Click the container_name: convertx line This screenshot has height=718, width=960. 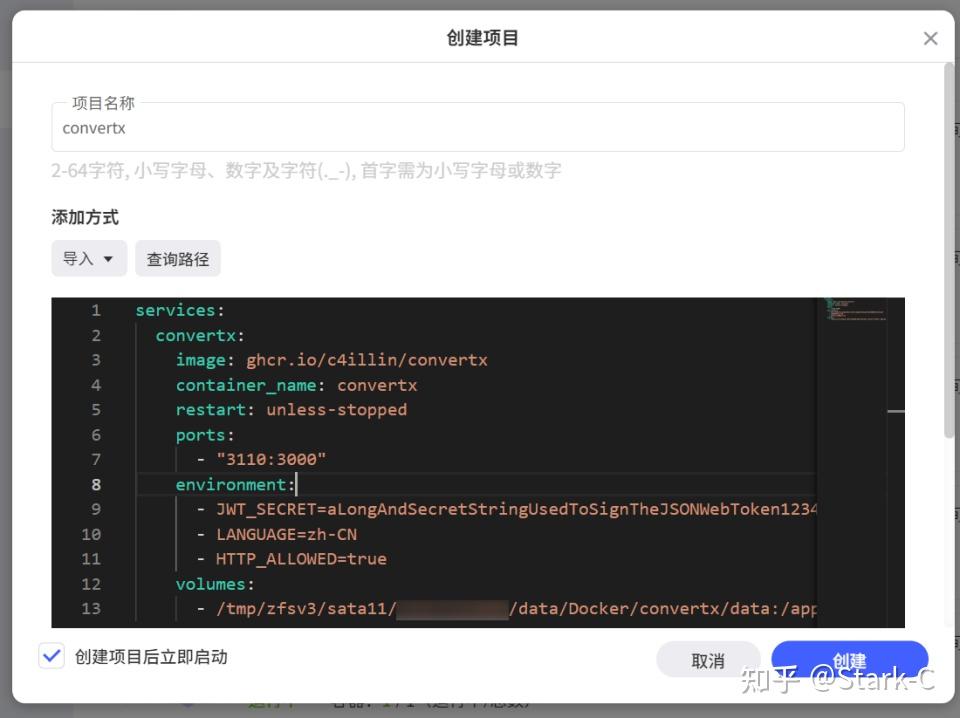coord(296,385)
